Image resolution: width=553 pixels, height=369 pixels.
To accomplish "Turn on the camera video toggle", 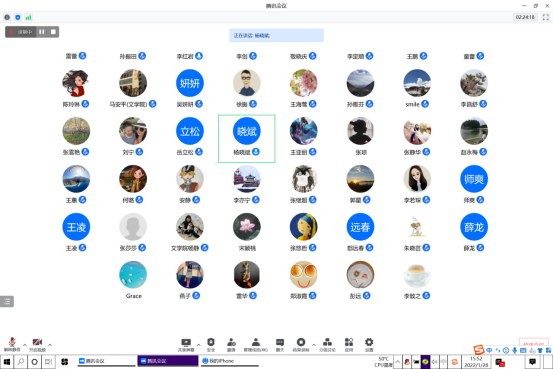I will 37,344.
